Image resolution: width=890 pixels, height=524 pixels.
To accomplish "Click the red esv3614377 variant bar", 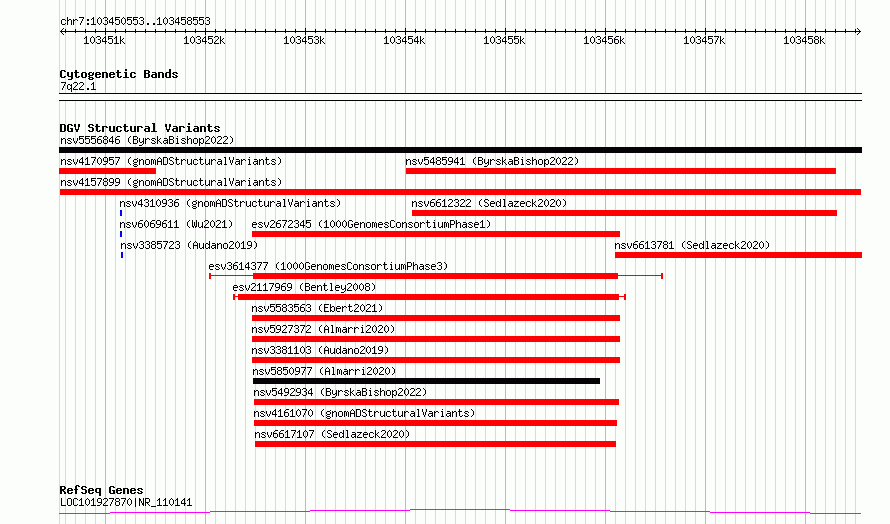I will click(x=435, y=276).
